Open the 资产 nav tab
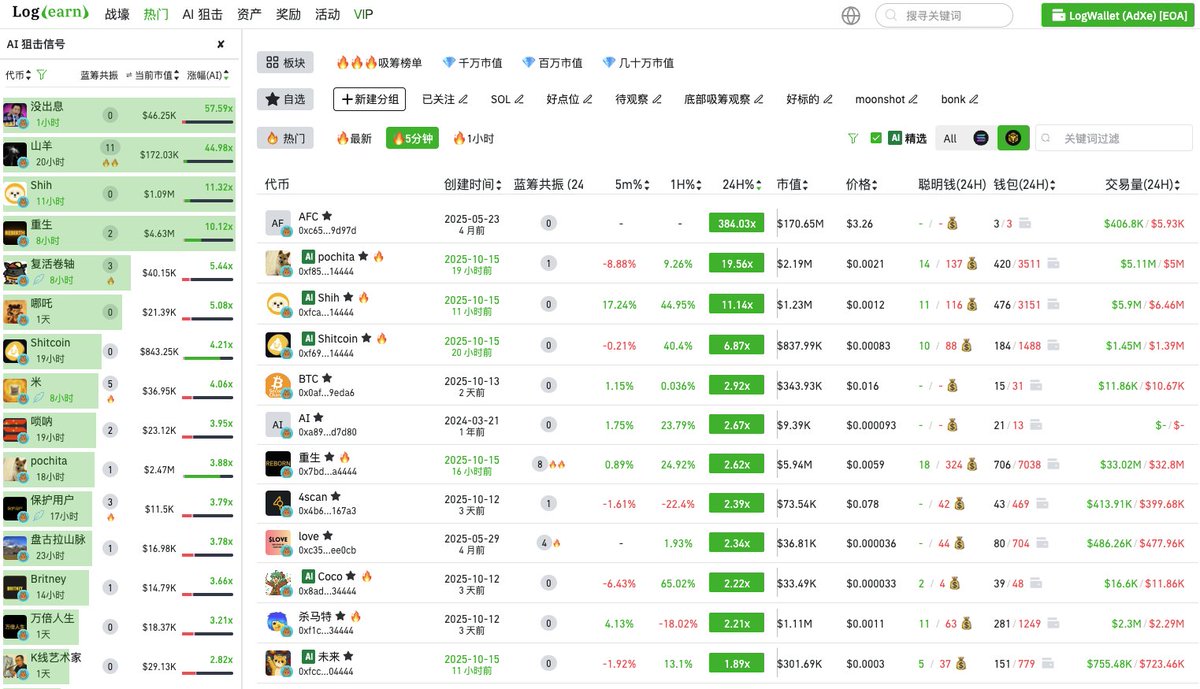The image size is (1200, 689). 250,15
